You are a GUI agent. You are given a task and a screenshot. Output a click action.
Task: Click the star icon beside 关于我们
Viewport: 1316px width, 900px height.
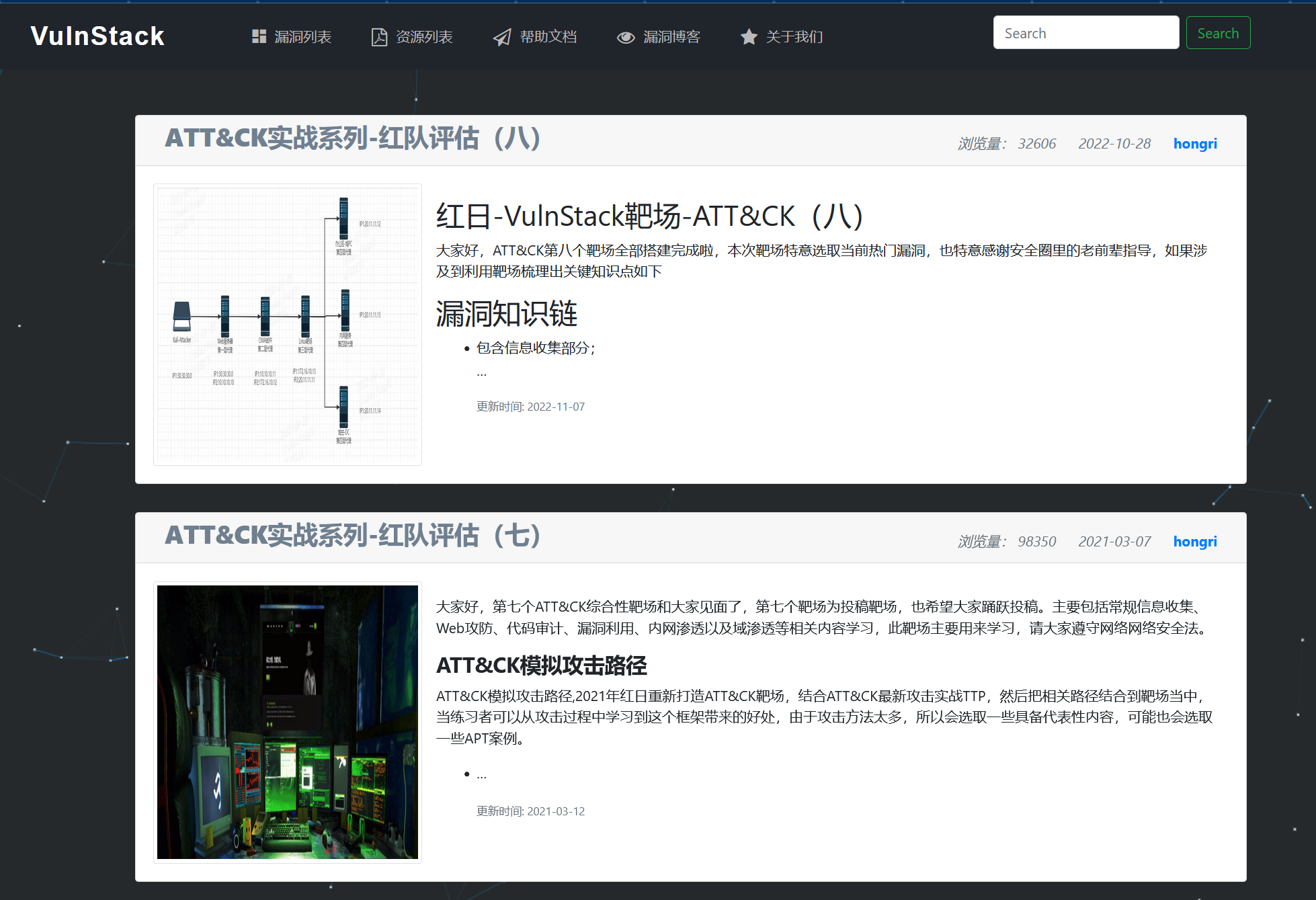tap(749, 37)
